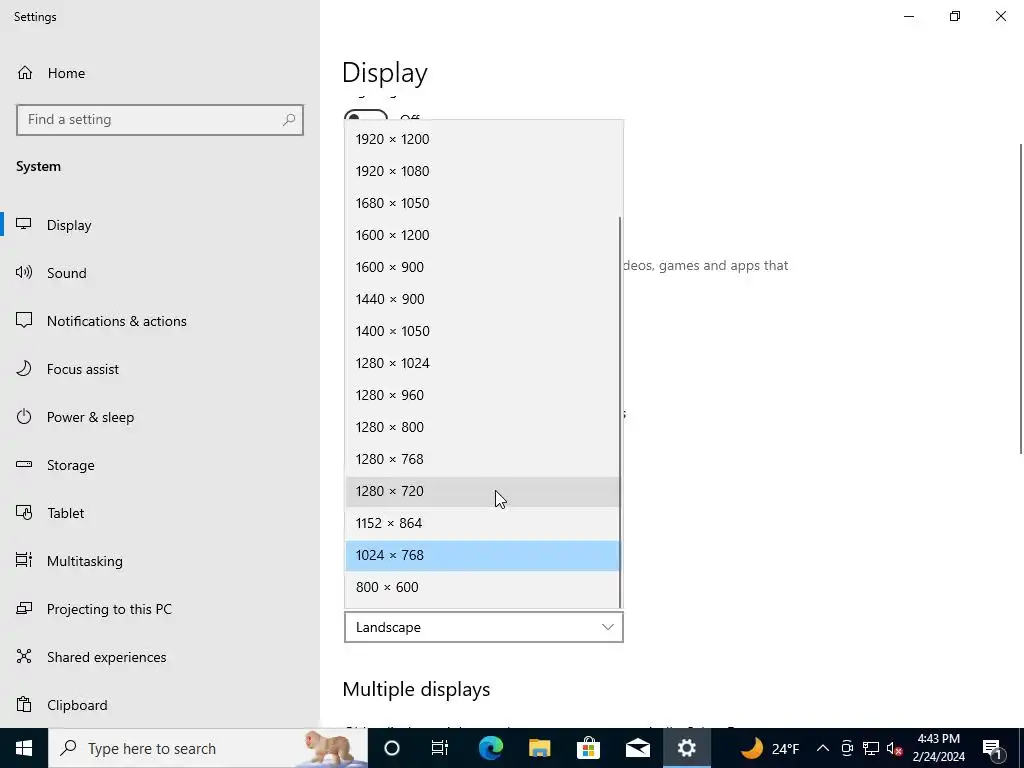Click the Tablet icon in sidebar
This screenshot has width=1024, height=768.
[x=24, y=513]
